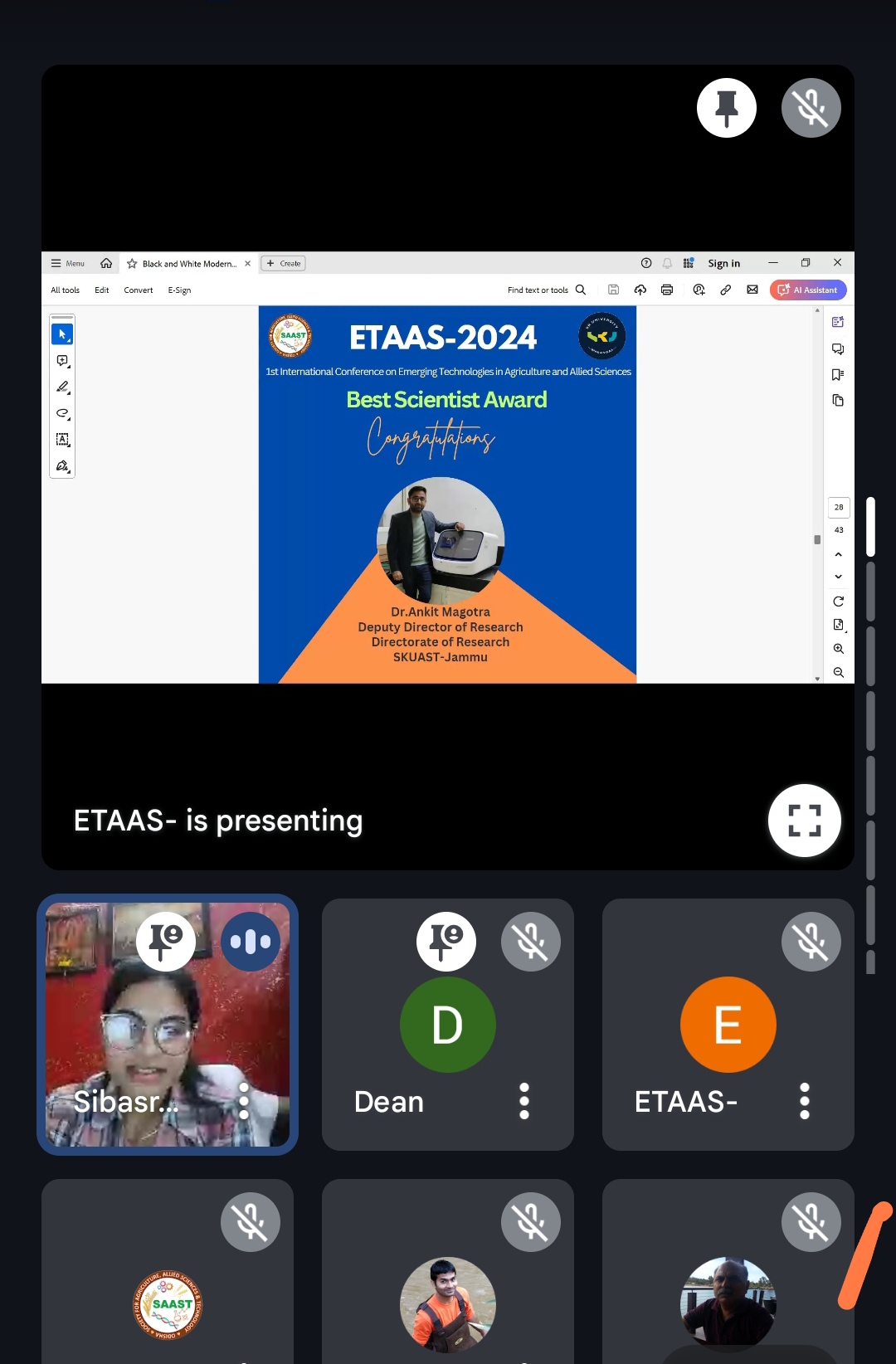This screenshot has width=896, height=1364.
Task: Toggle the mute icon on presentation tile
Action: 811,108
